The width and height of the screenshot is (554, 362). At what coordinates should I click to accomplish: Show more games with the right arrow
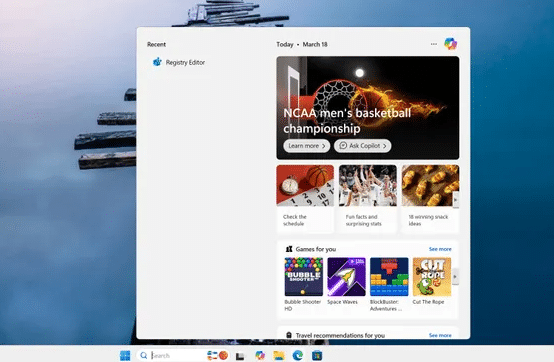[455, 277]
